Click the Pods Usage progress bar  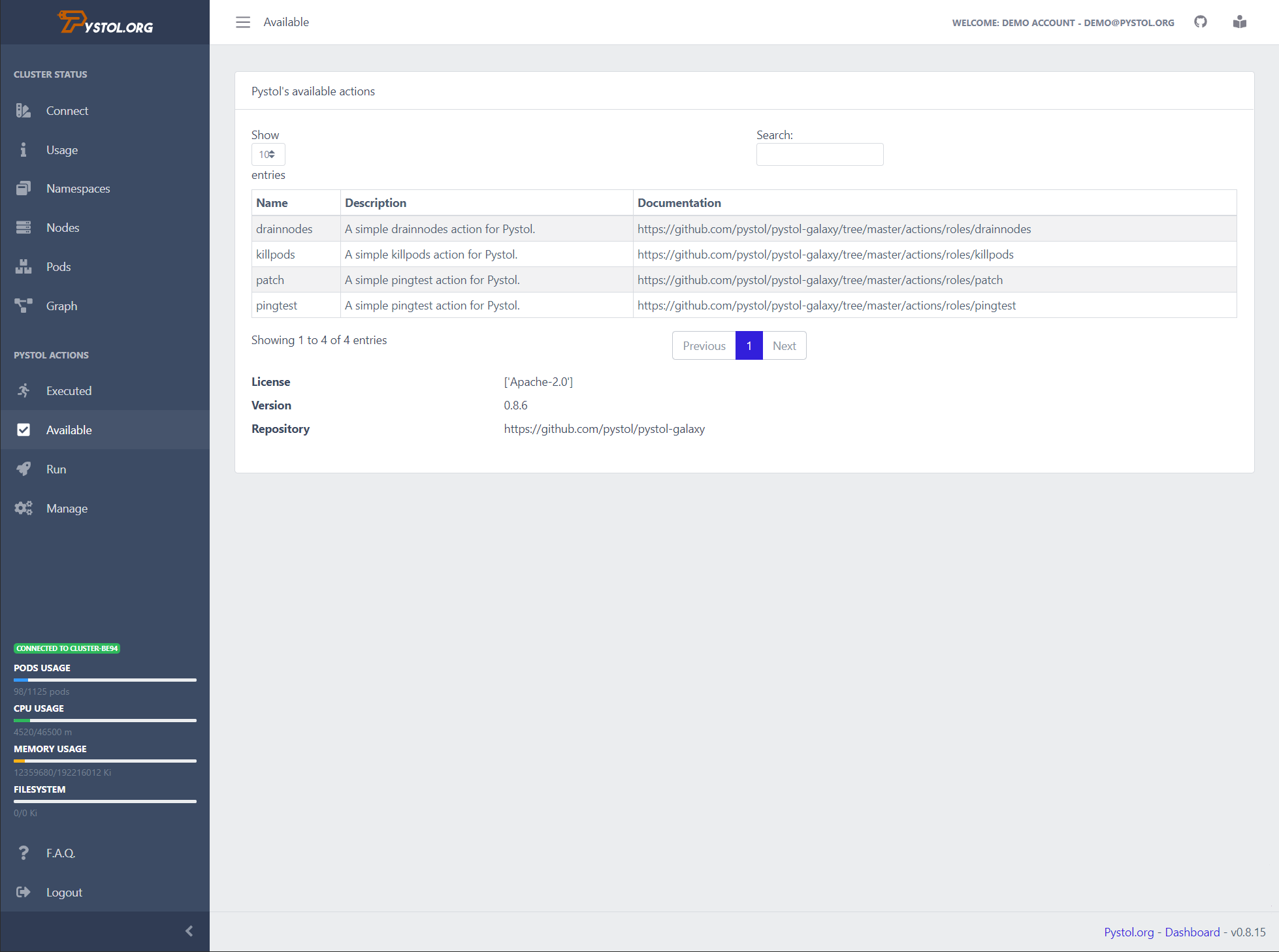point(105,680)
